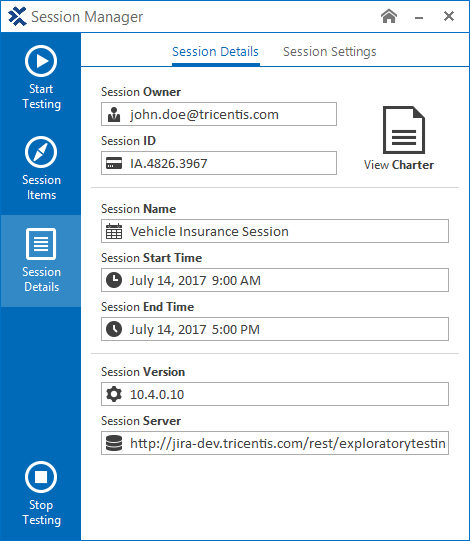
Task: Click the Session ID field IA.4826.3967
Action: (x=219, y=163)
